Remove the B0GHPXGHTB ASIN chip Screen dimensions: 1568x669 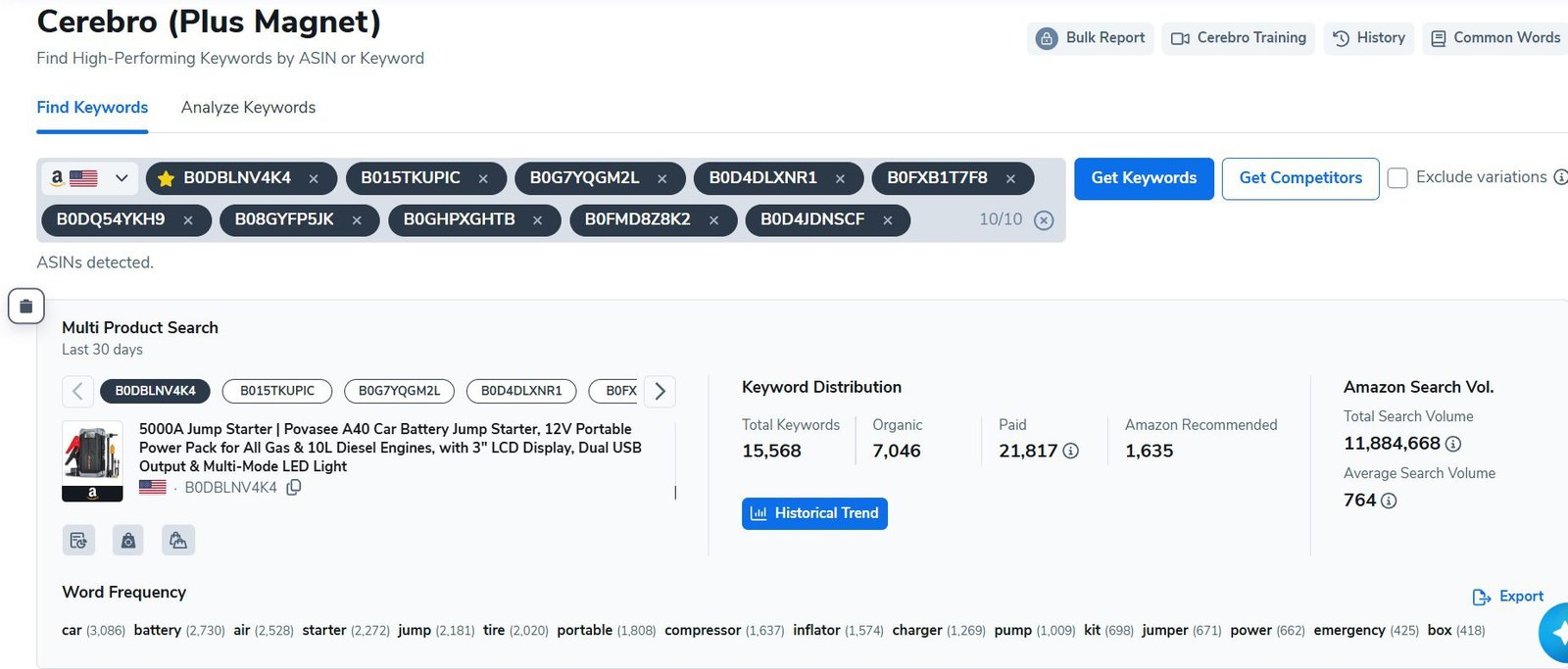point(538,220)
